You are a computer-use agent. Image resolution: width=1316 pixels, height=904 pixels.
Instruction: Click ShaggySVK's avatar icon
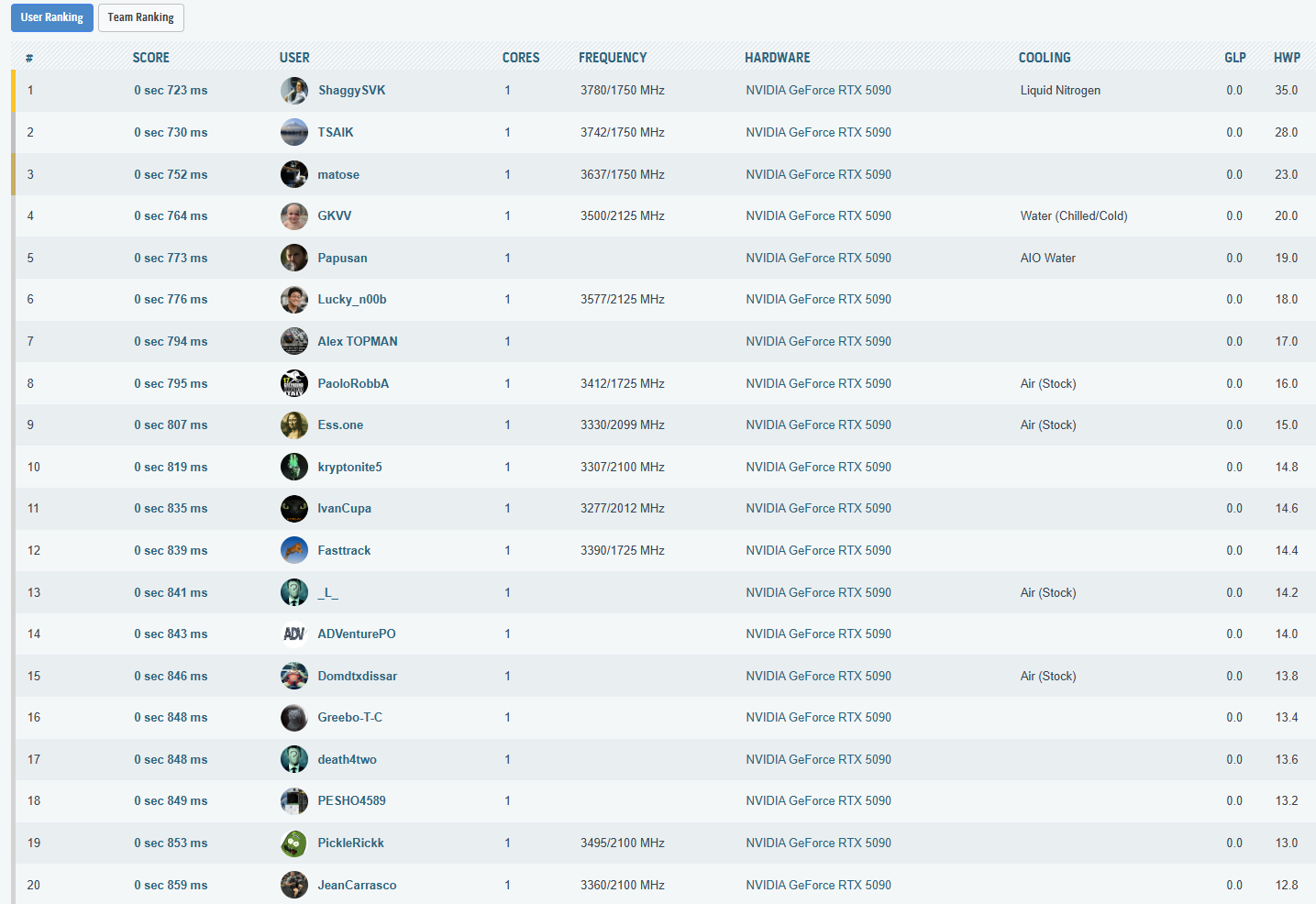click(x=293, y=91)
